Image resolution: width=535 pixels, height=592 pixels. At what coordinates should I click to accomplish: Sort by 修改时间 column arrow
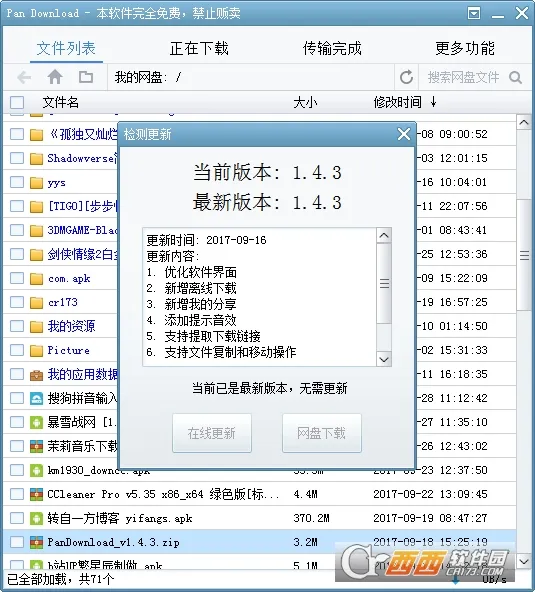pyautogui.click(x=433, y=102)
